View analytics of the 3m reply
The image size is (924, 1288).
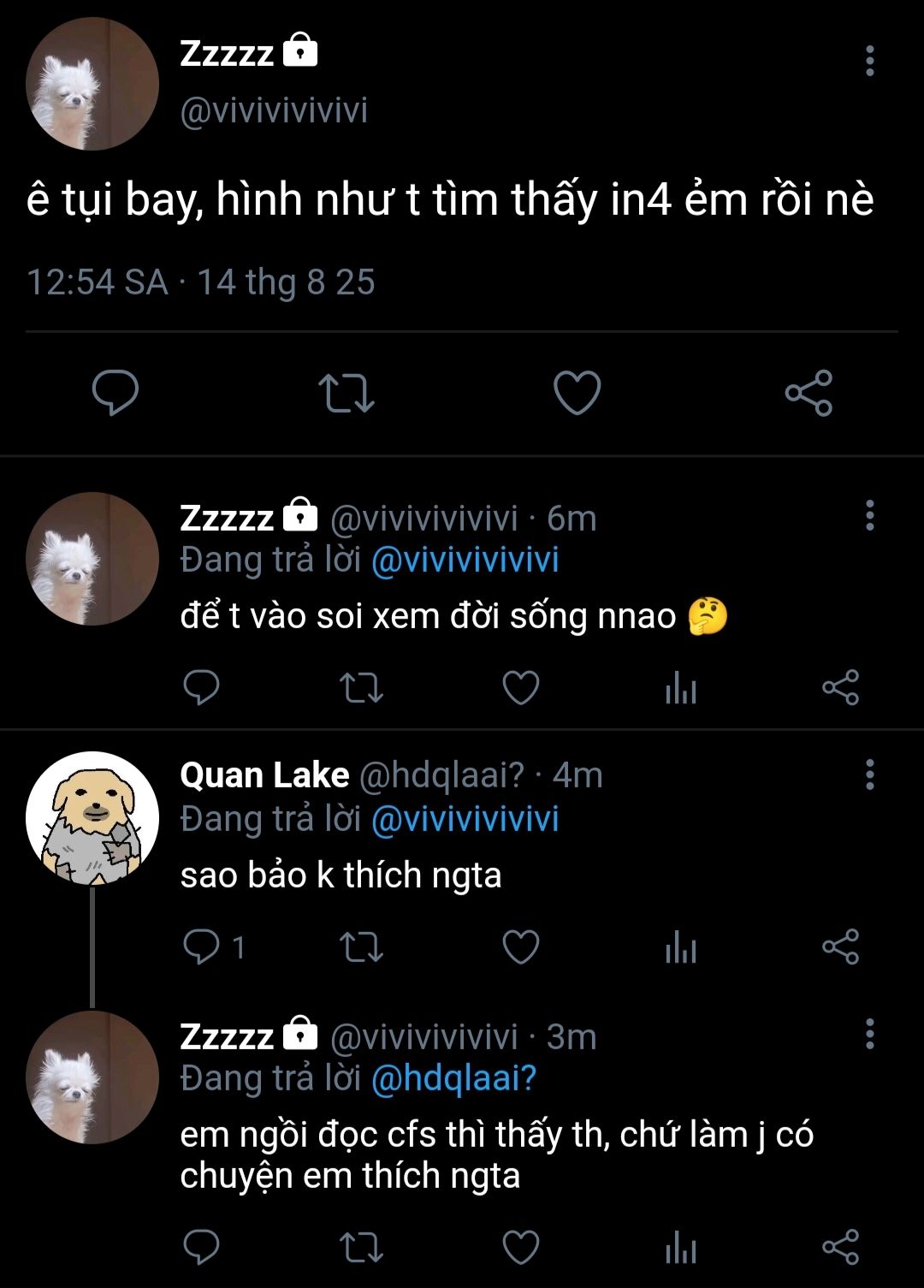click(681, 1248)
